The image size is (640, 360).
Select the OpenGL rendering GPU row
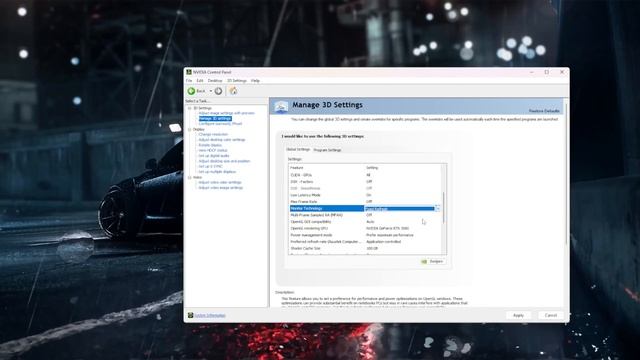coord(365,228)
